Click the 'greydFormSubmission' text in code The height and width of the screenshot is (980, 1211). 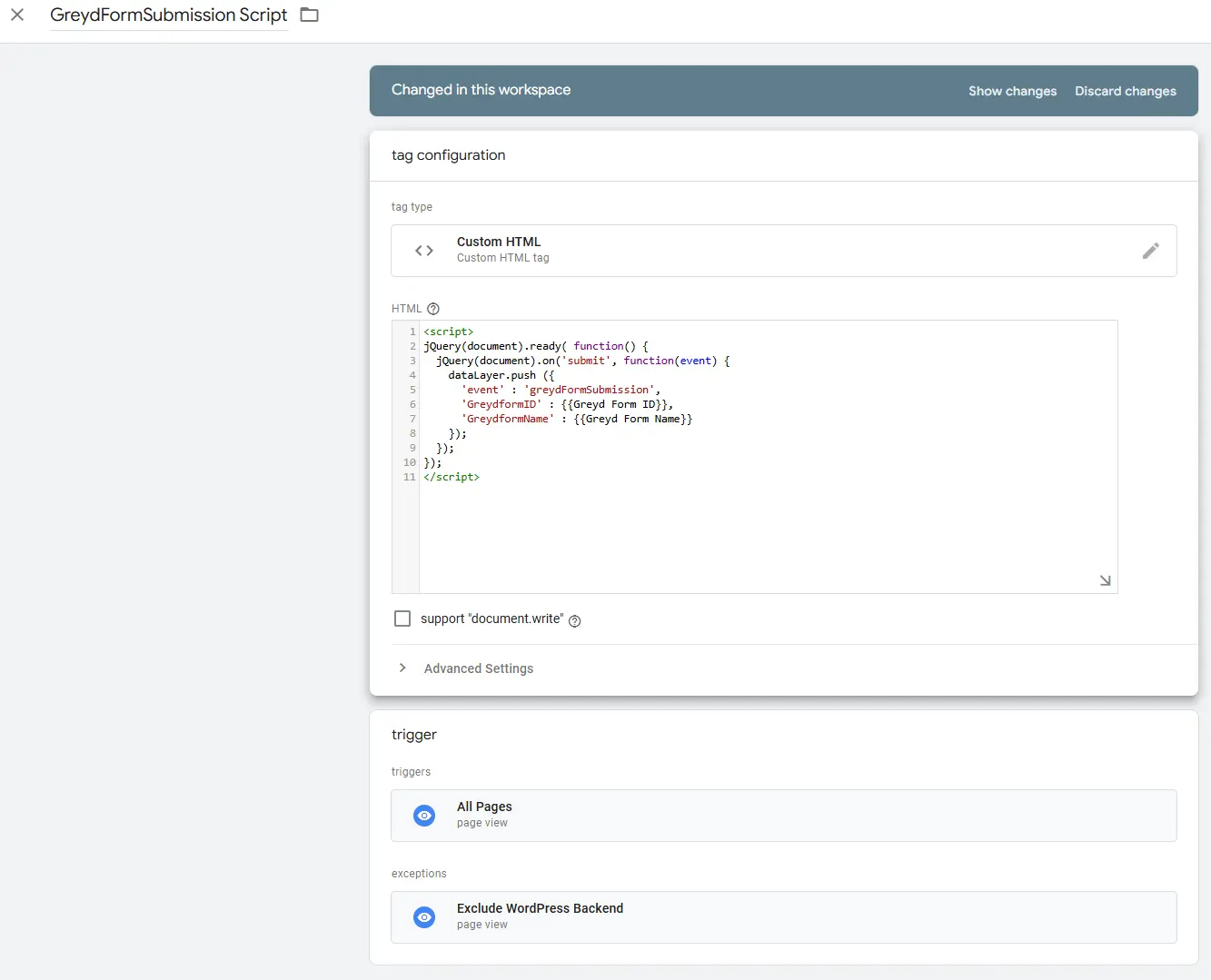[x=590, y=390]
